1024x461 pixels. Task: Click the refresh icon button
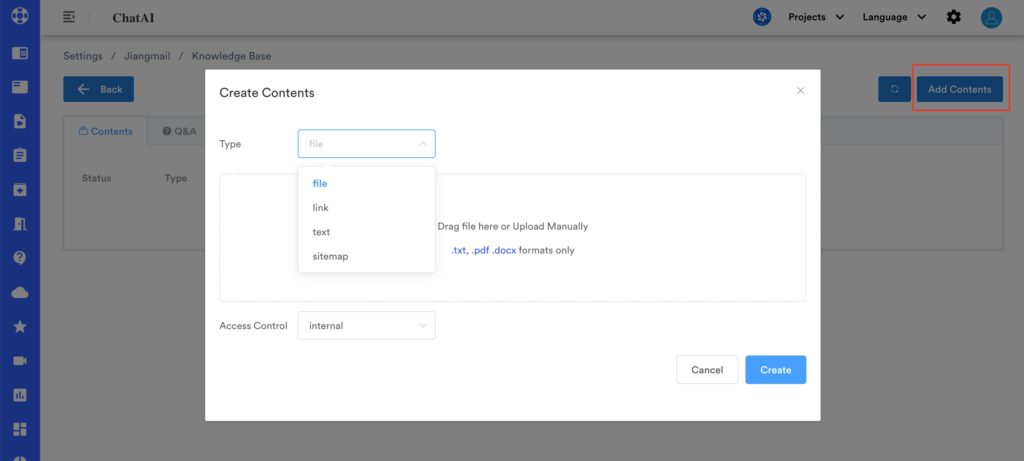894,89
